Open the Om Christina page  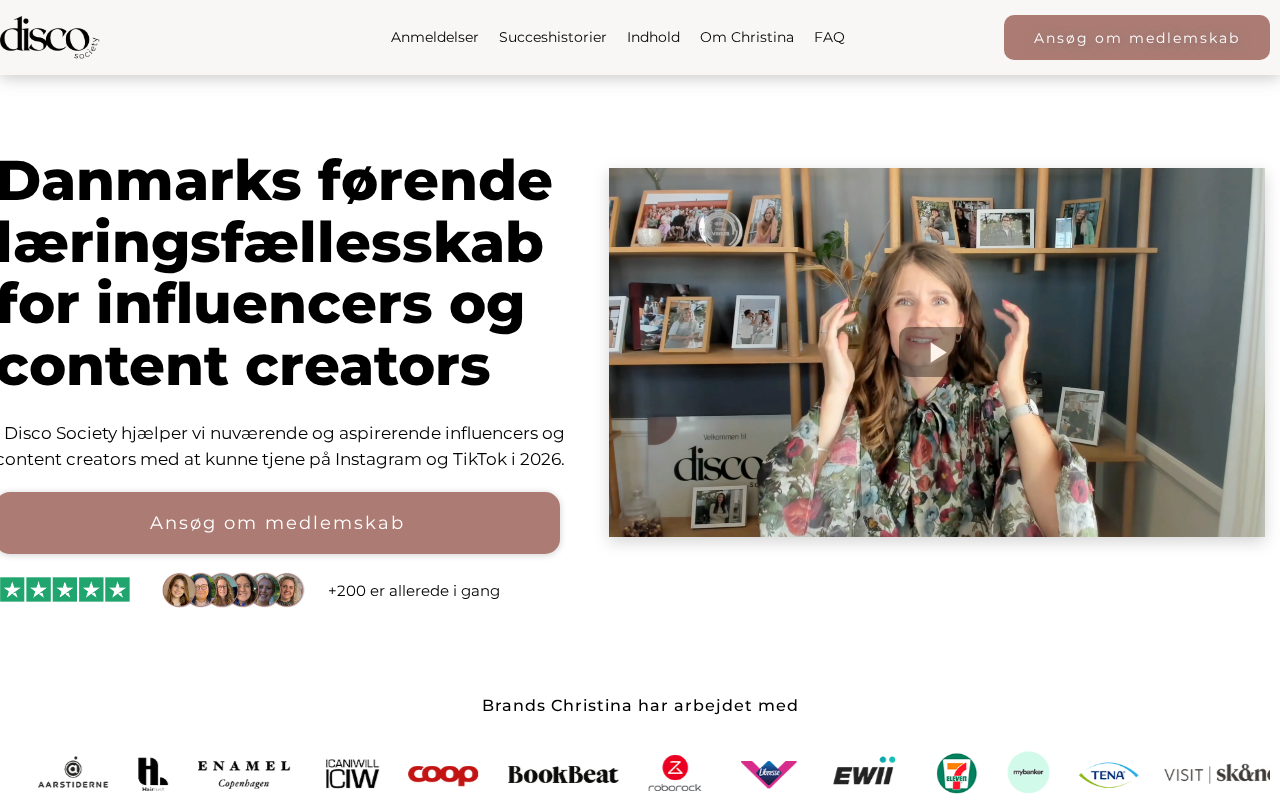tap(747, 37)
